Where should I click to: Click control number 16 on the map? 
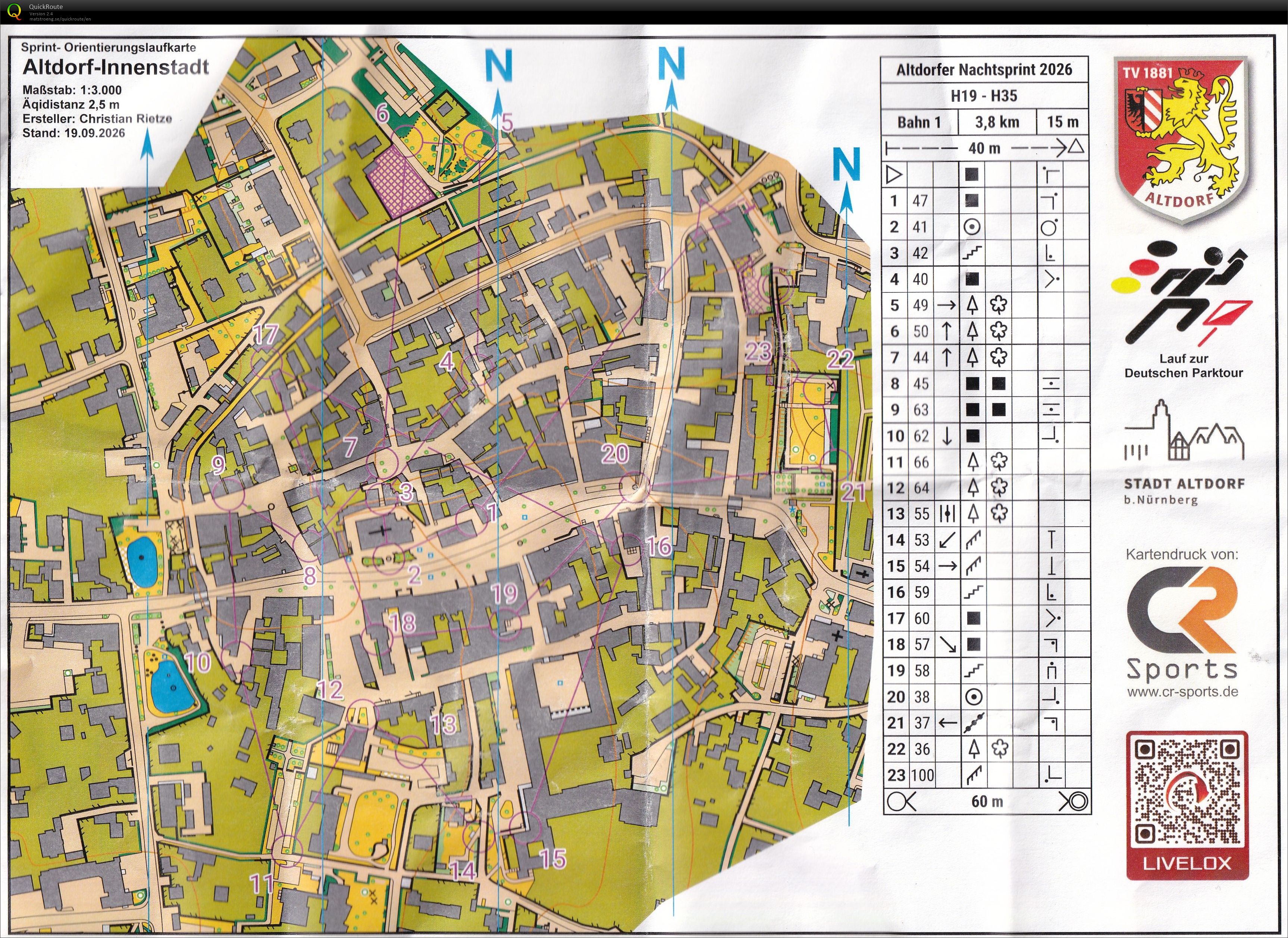point(659,546)
